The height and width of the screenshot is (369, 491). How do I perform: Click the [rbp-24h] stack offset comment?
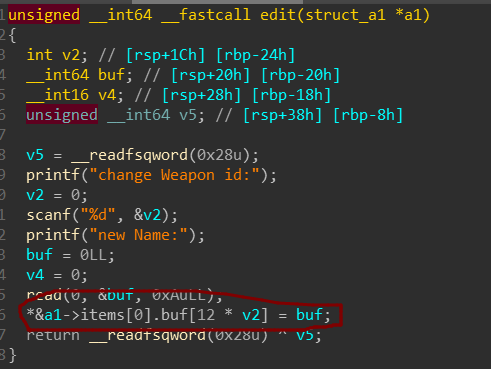click(x=256, y=55)
